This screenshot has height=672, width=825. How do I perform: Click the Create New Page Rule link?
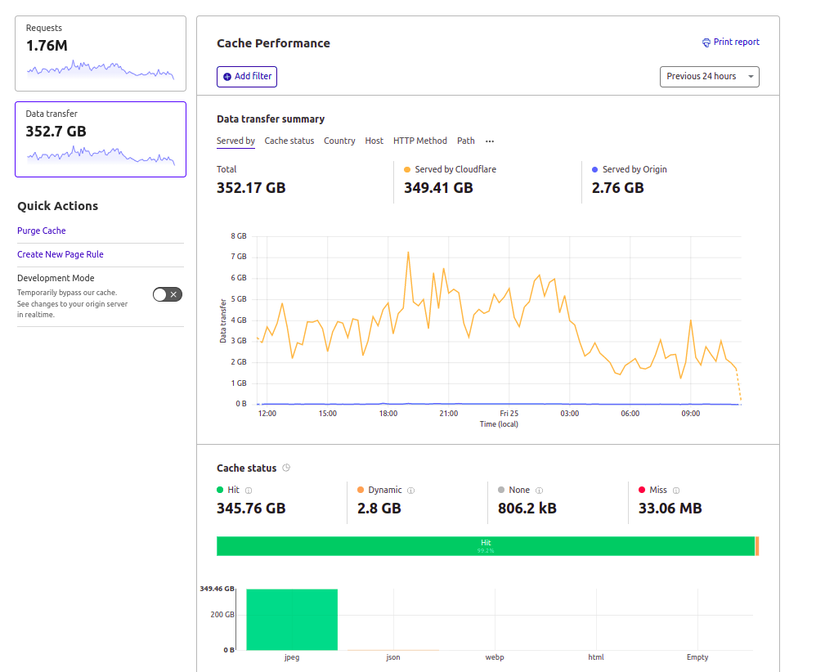pyautogui.click(x=60, y=255)
